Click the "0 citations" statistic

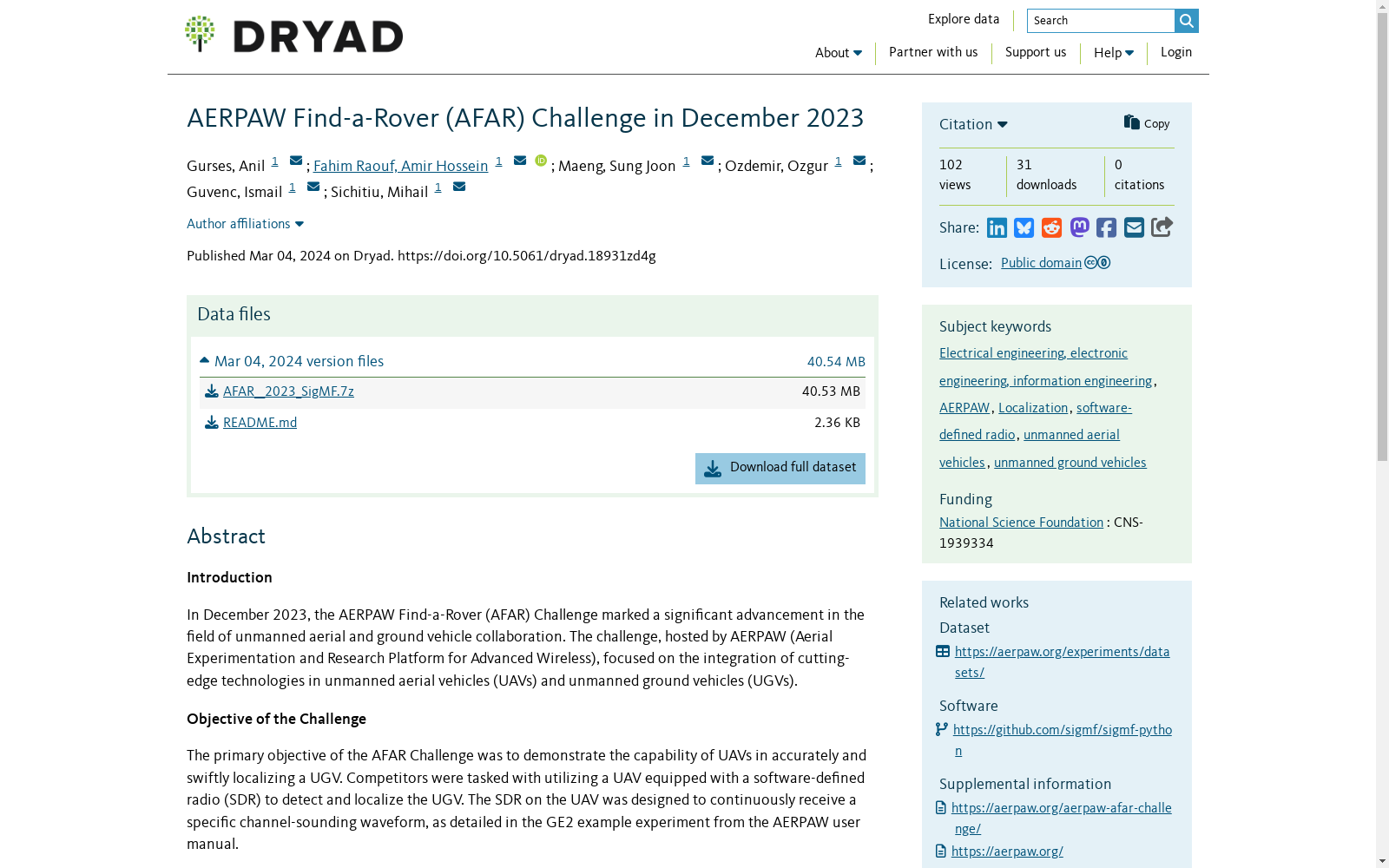[x=1139, y=175]
